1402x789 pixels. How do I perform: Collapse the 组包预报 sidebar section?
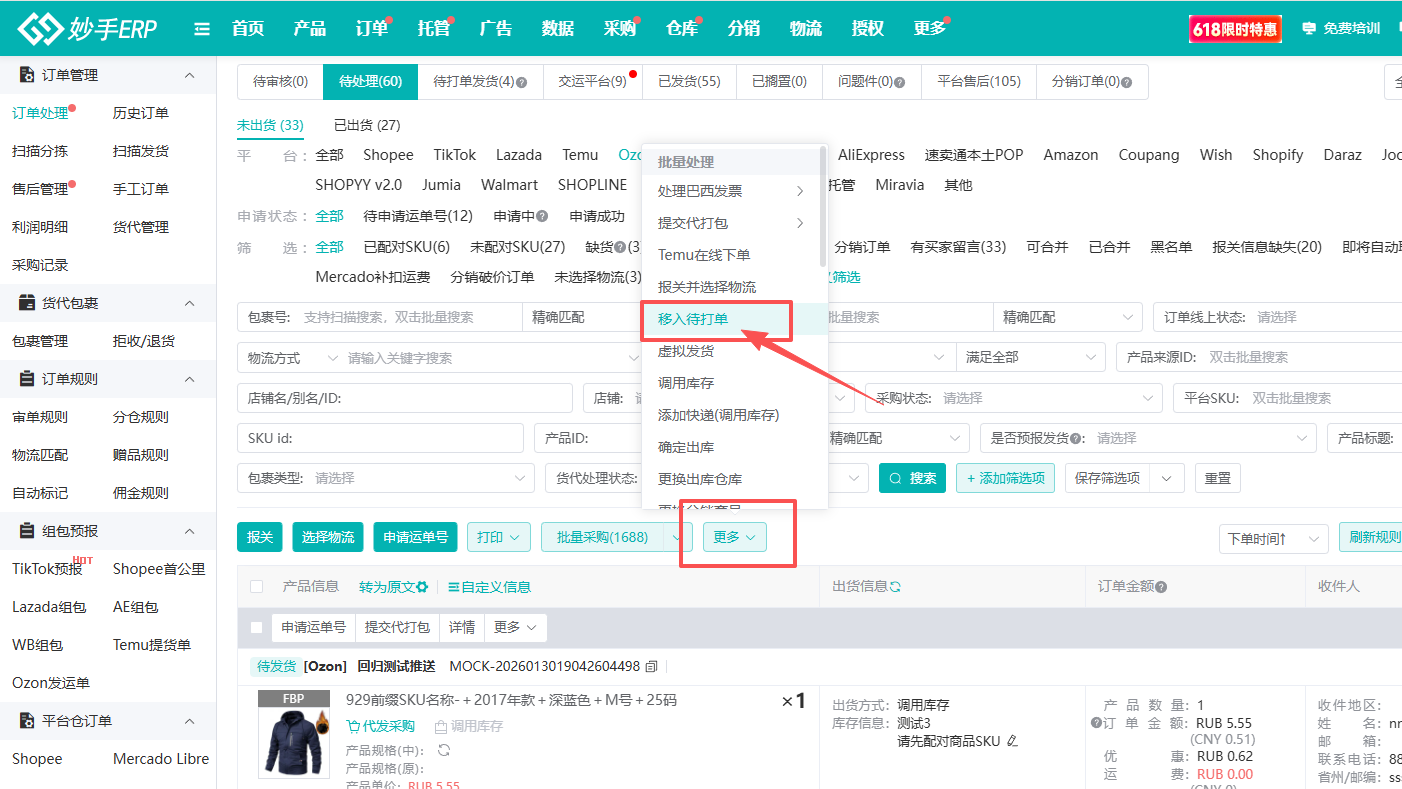[x=190, y=531]
